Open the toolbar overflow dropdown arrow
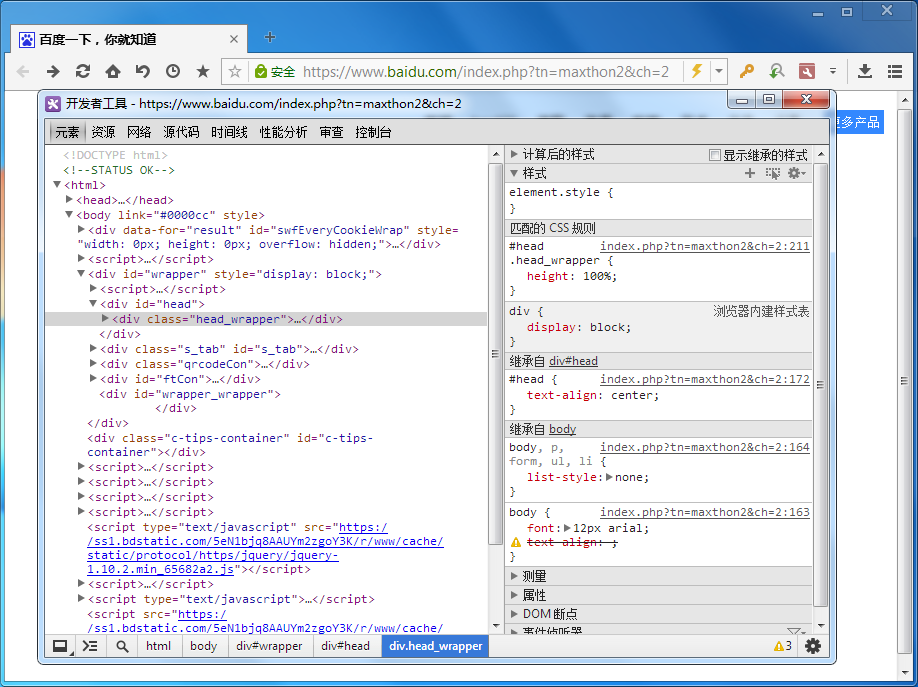 [x=833, y=71]
